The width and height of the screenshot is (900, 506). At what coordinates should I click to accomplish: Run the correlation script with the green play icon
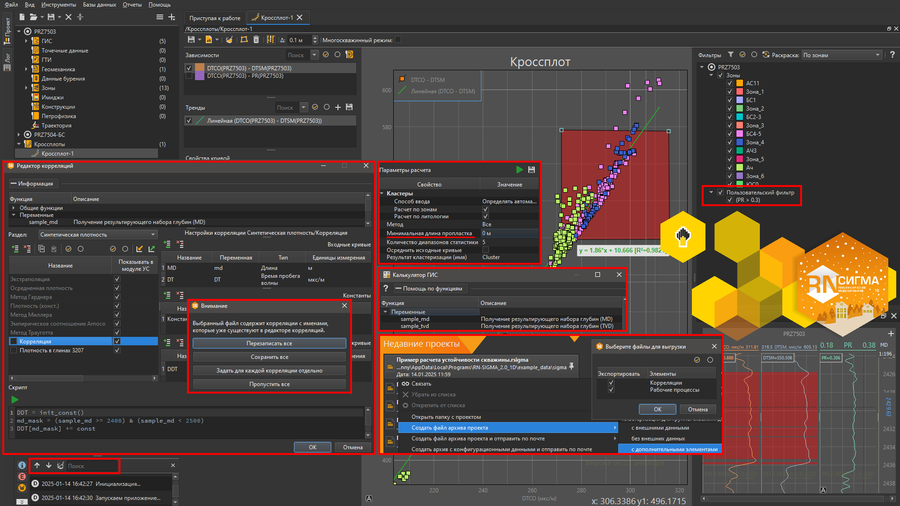pyautogui.click(x=15, y=400)
